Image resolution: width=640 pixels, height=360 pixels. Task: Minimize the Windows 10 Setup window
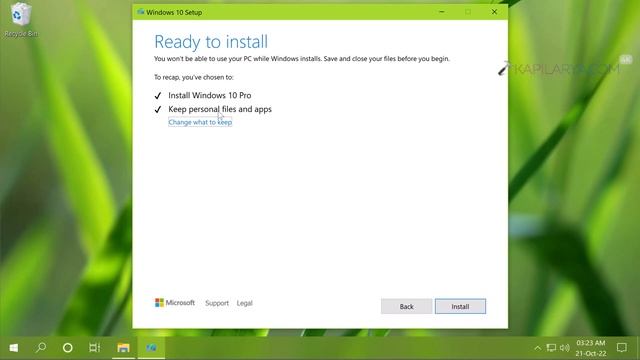(x=442, y=12)
